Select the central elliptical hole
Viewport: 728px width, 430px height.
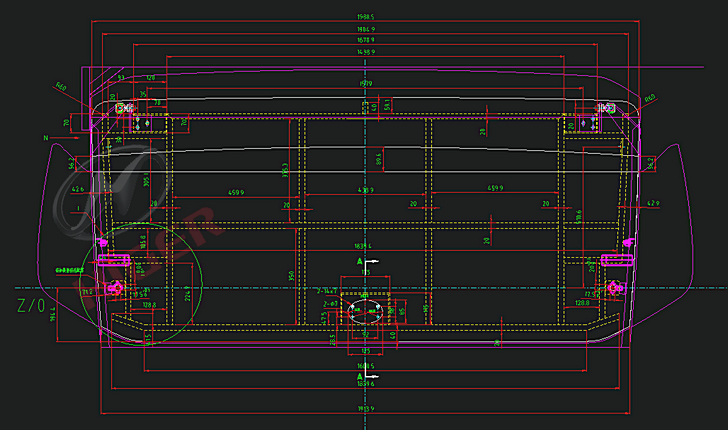tap(365, 311)
